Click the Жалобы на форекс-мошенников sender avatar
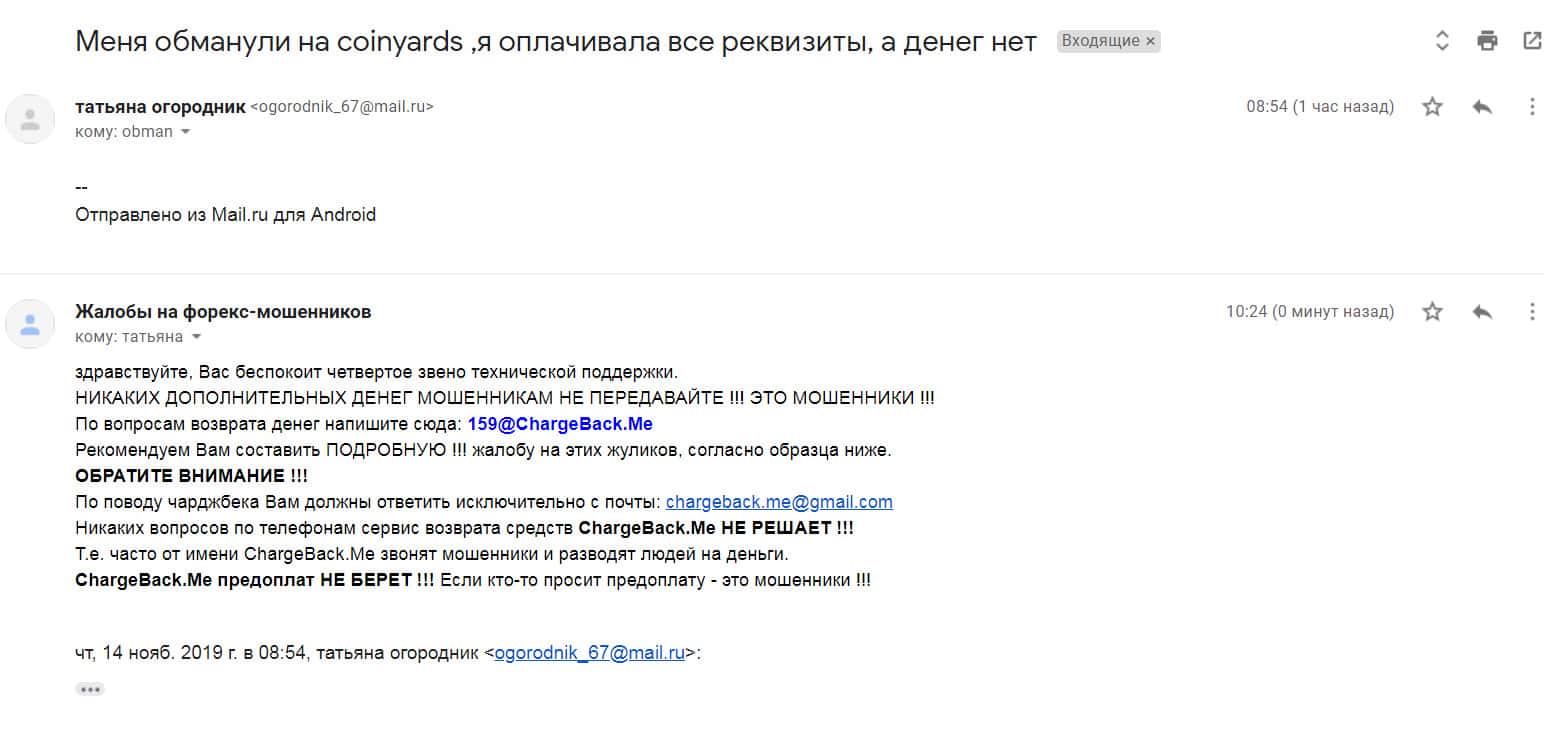Image resolution: width=1563 pixels, height=743 pixels. [30, 324]
